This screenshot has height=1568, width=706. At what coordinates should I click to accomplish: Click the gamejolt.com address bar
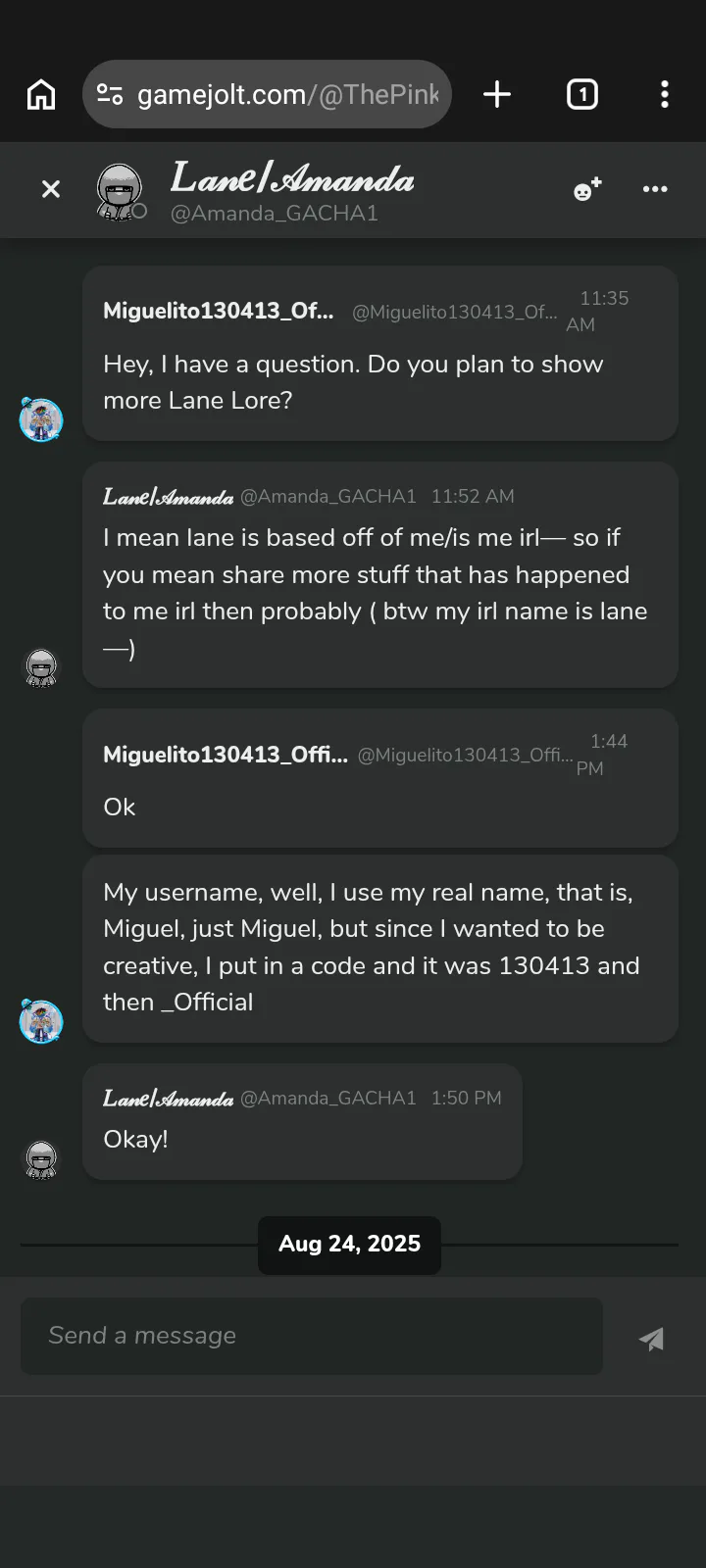(x=286, y=95)
